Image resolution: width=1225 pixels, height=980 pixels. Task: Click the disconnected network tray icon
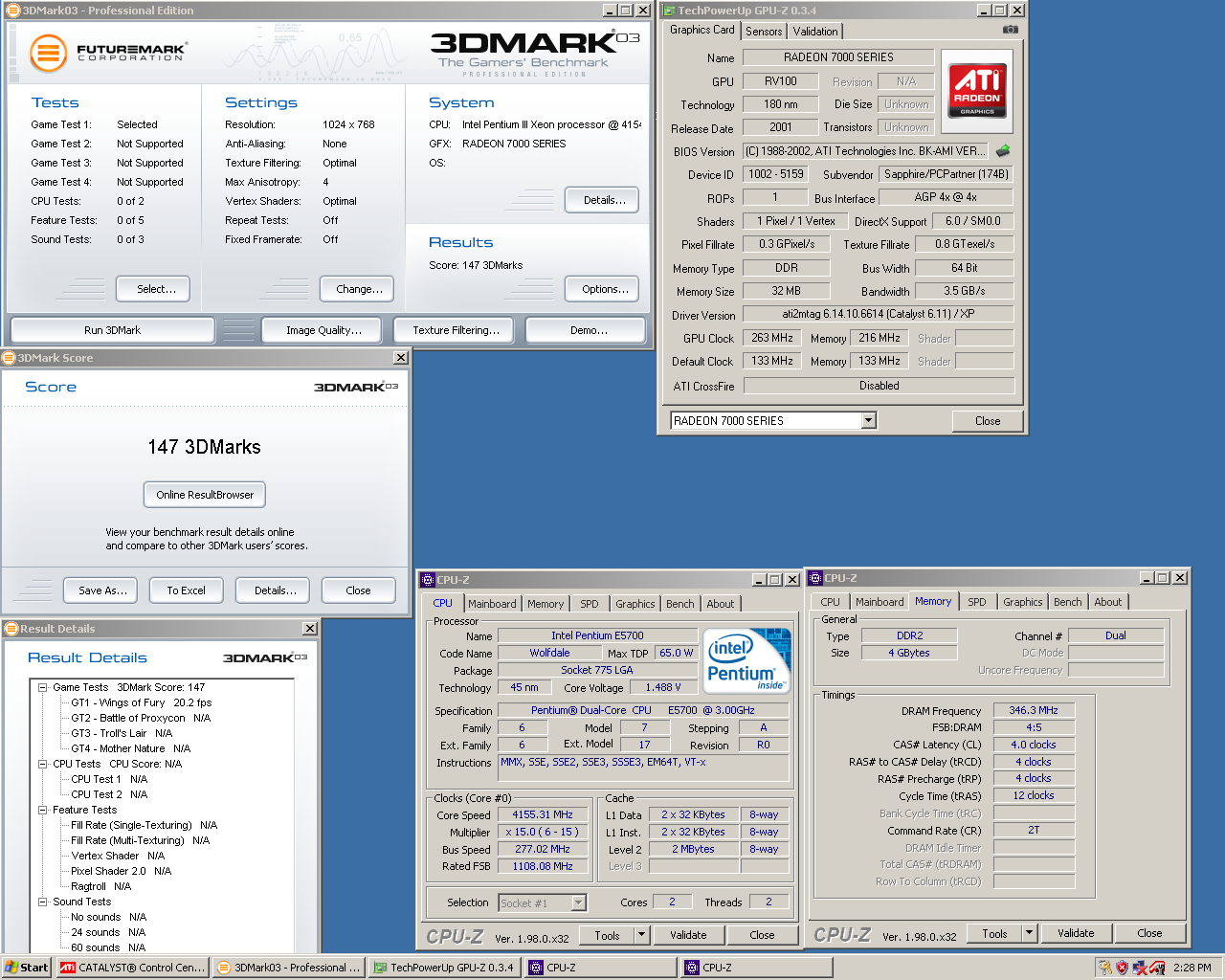1141,968
